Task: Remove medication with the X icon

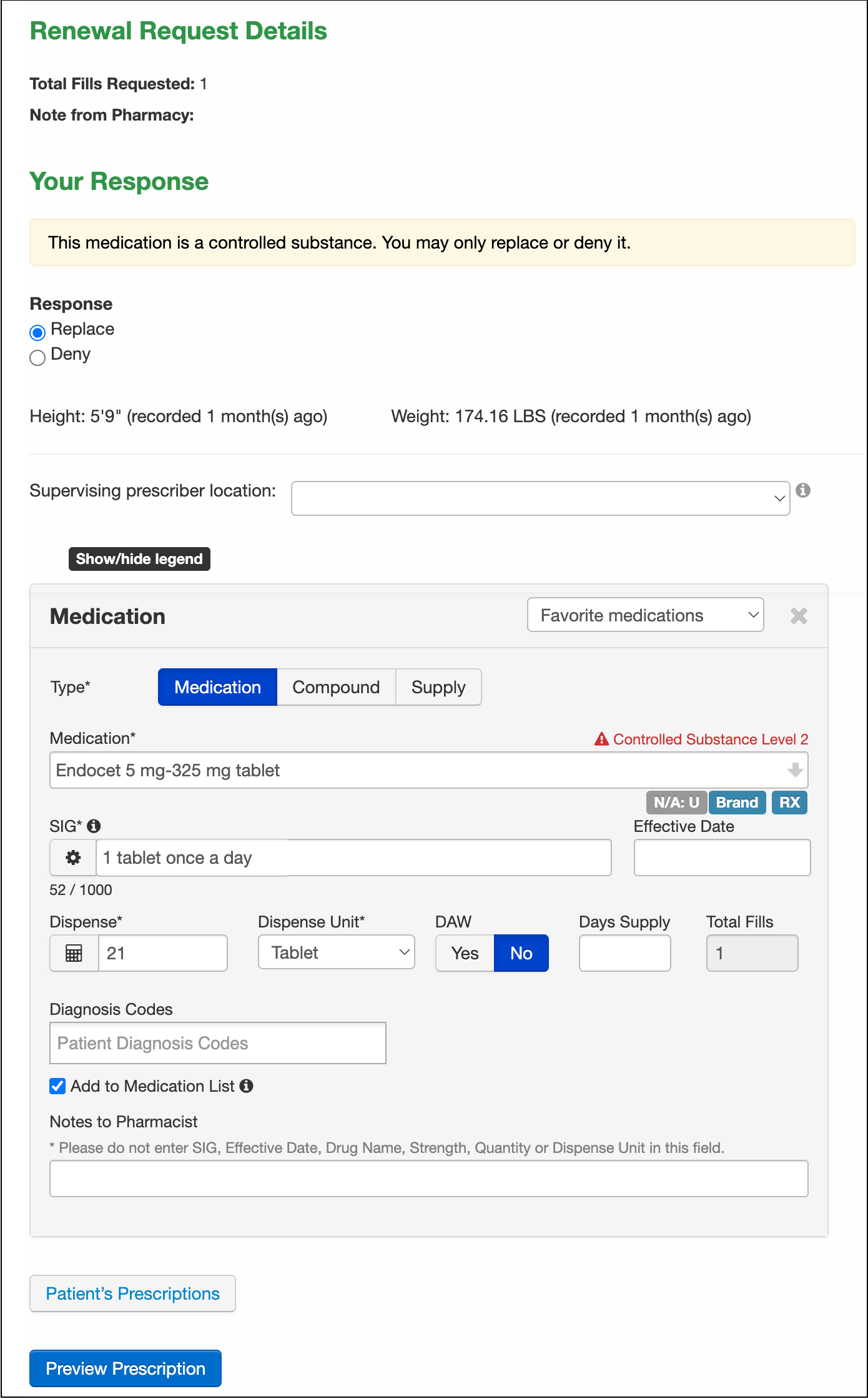Action: tap(799, 616)
